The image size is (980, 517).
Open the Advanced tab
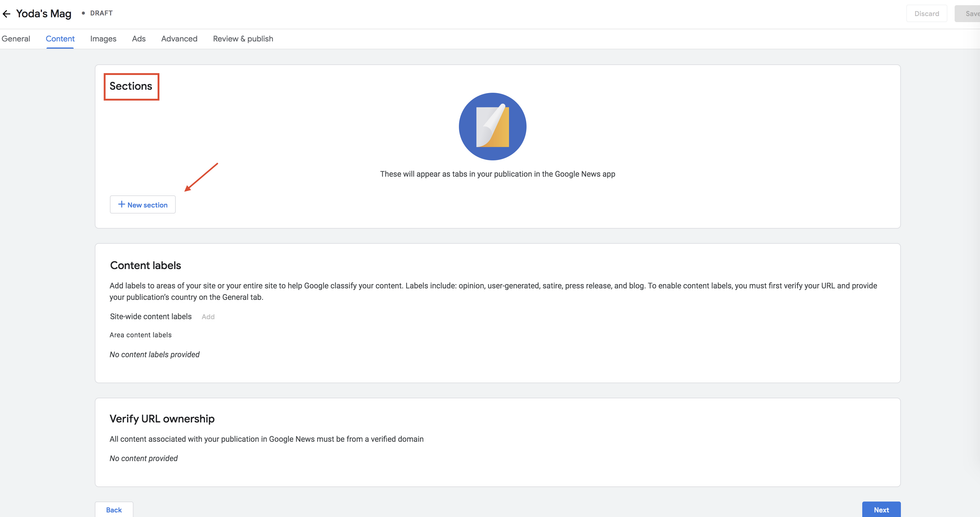(179, 39)
